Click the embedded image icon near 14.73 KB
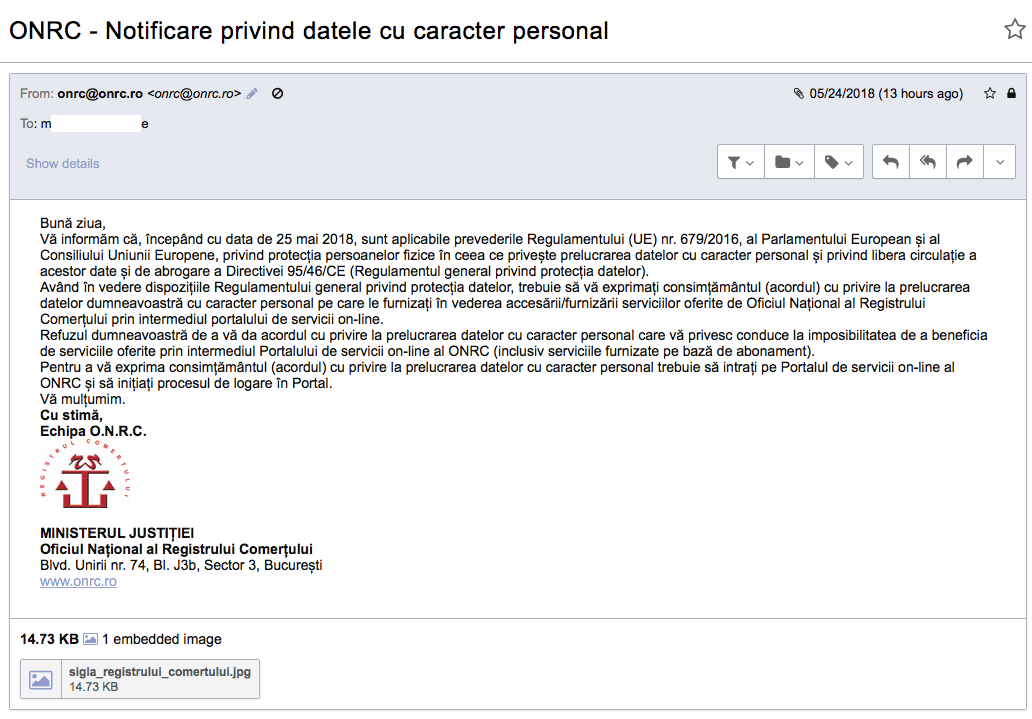Screen dimensions: 1032x719 coord(91,639)
